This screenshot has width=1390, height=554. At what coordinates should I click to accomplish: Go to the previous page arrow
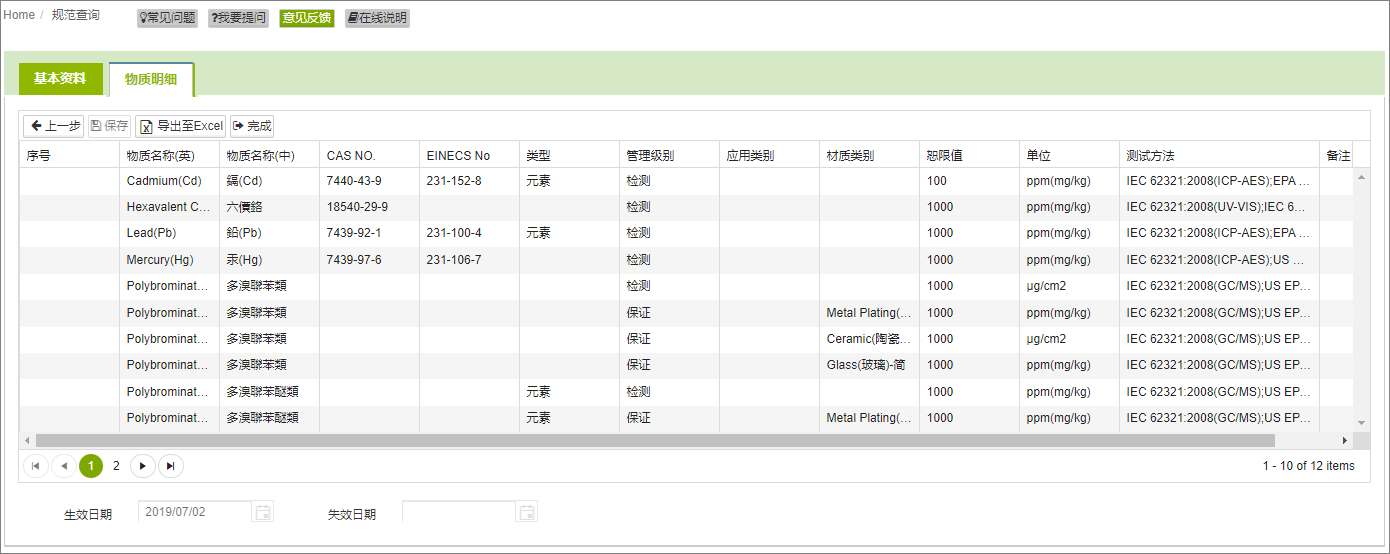[x=63, y=466]
